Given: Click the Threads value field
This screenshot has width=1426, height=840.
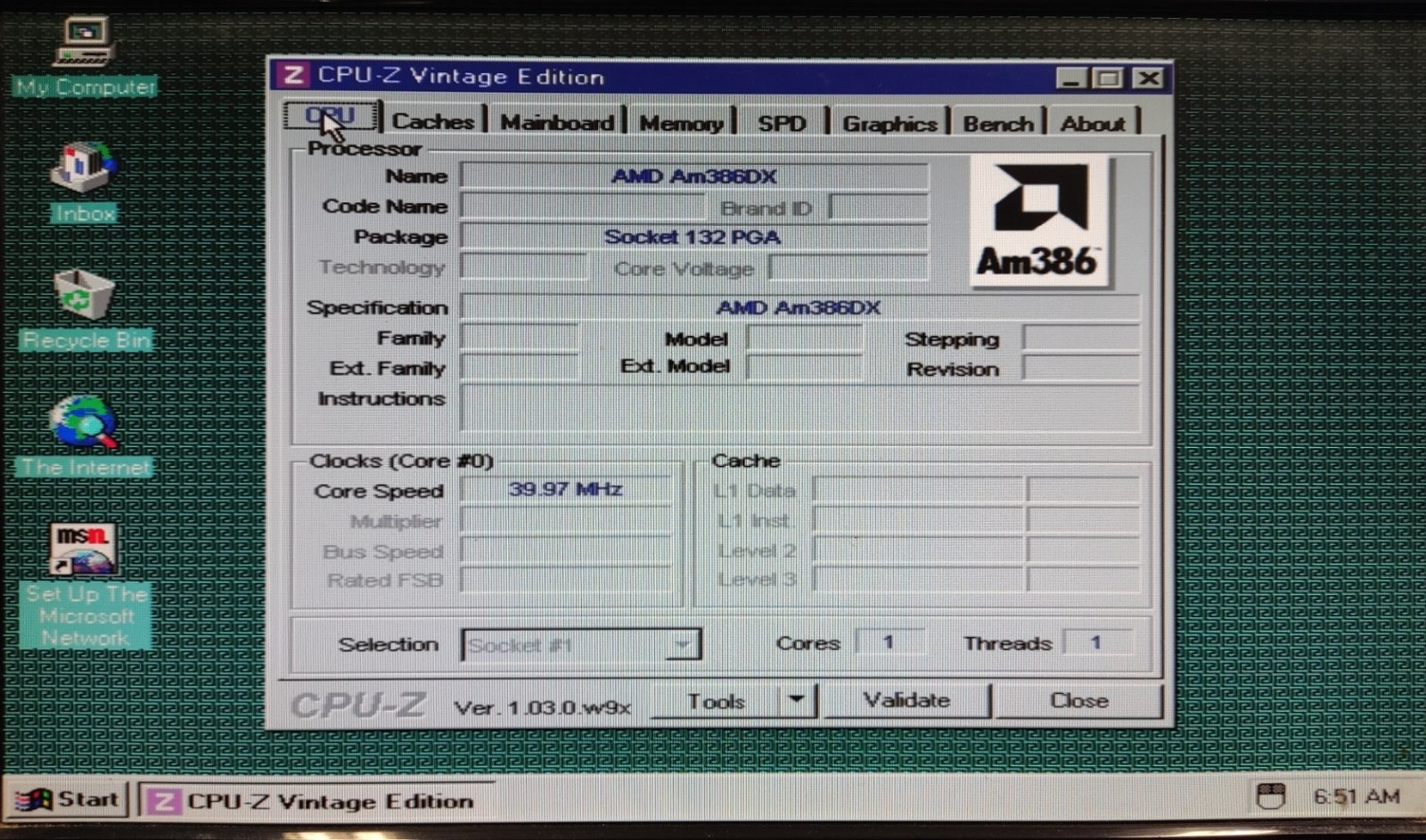Looking at the screenshot, I should [1097, 642].
